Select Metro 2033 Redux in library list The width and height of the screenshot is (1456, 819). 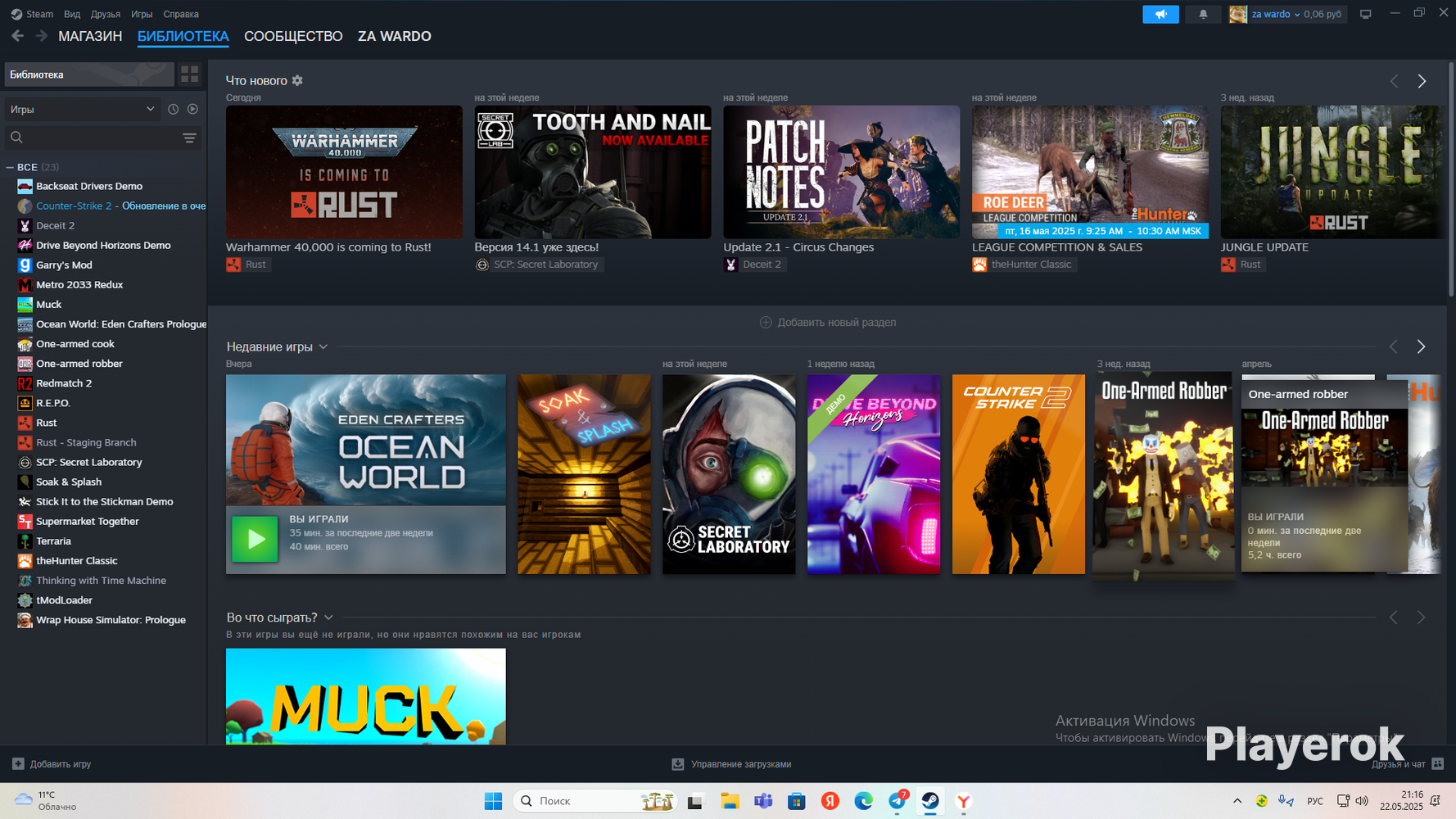tap(79, 284)
